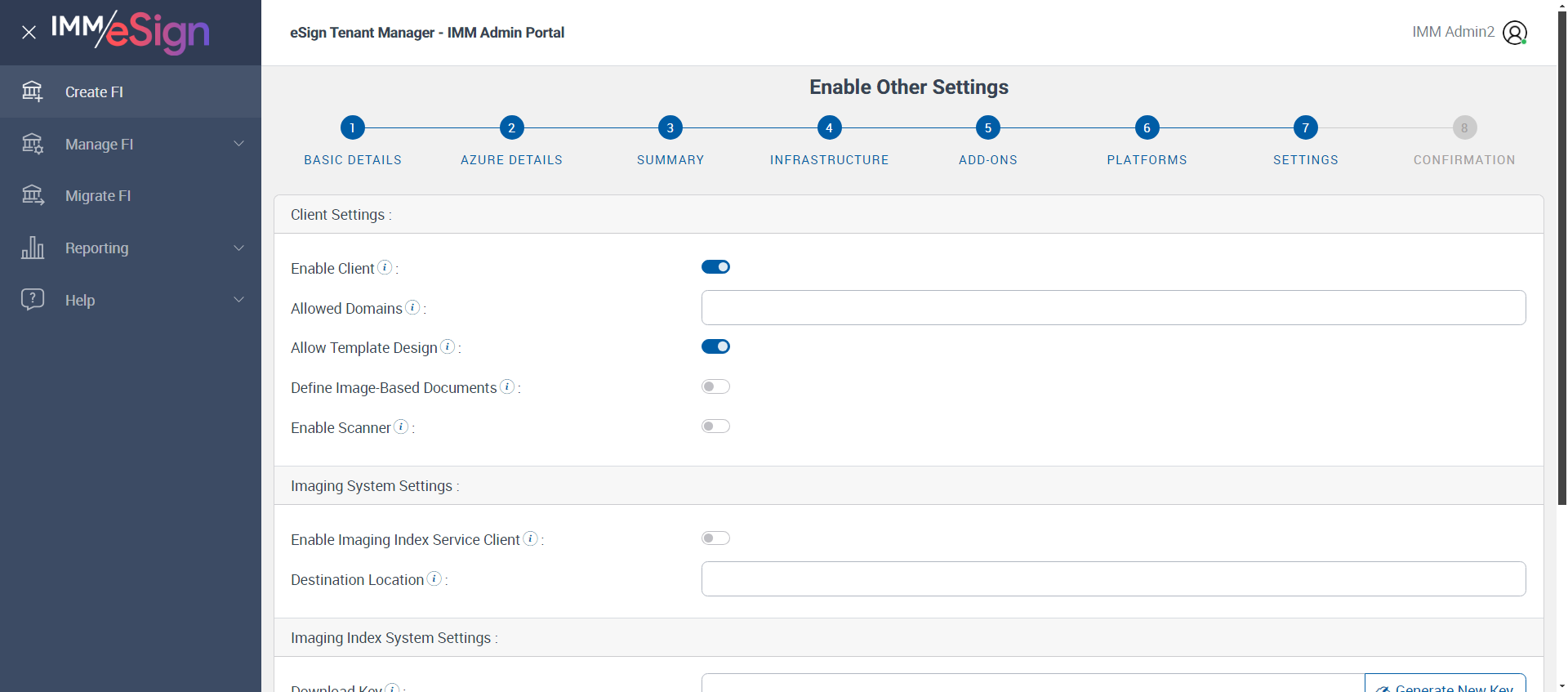Expand the Reporting menu chevron
This screenshot has height=692, width=1568.
(239, 248)
